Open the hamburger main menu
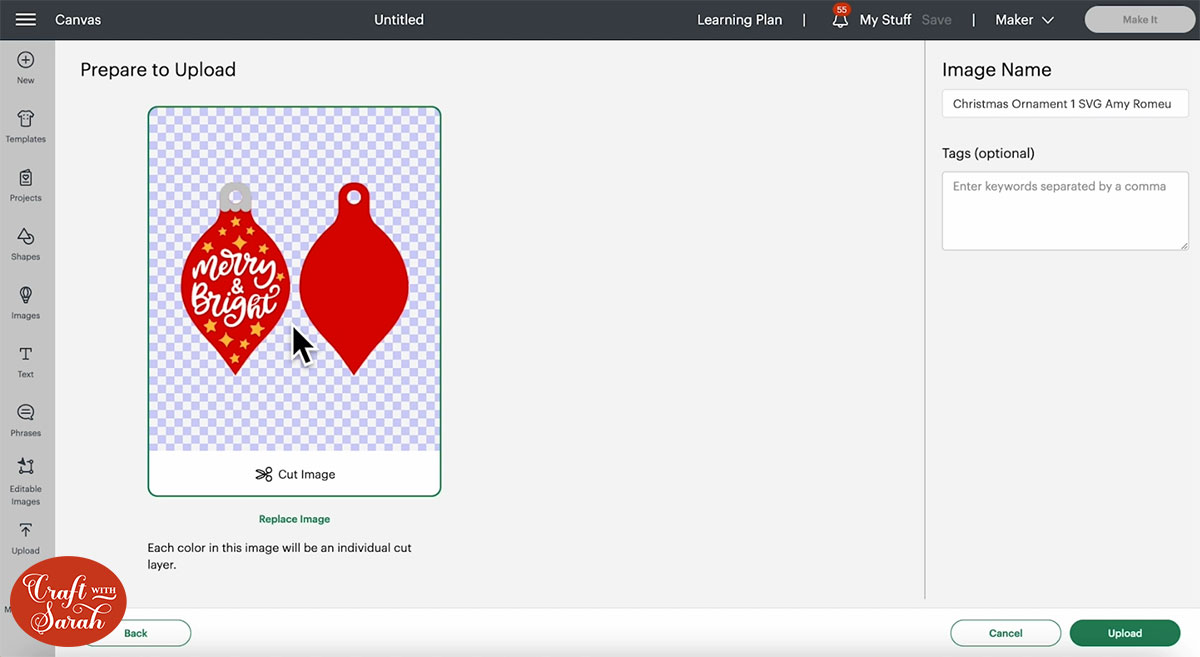Viewport: 1200px width, 657px height. tap(26, 20)
